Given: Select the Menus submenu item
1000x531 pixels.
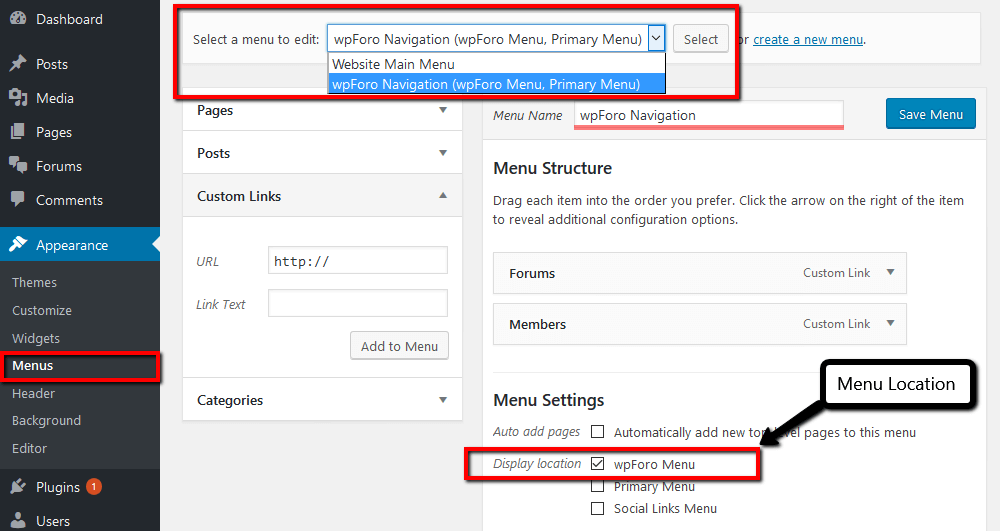Looking at the screenshot, I should [33, 366].
